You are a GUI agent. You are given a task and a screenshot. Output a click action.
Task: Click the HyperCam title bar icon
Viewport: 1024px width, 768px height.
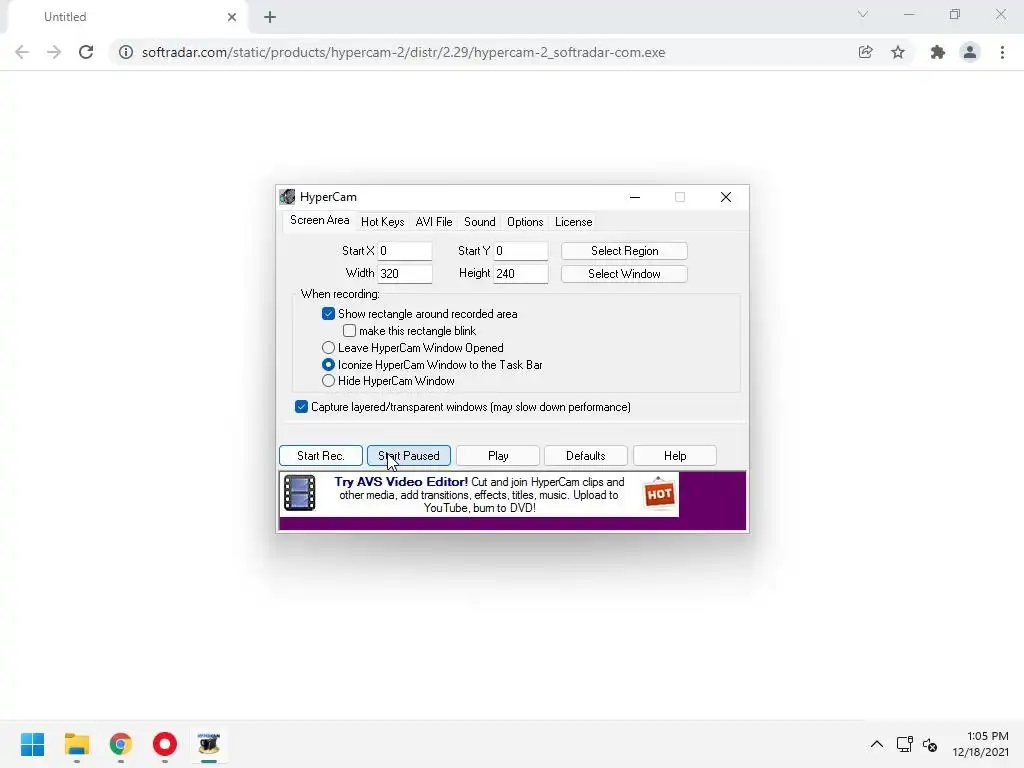point(287,197)
